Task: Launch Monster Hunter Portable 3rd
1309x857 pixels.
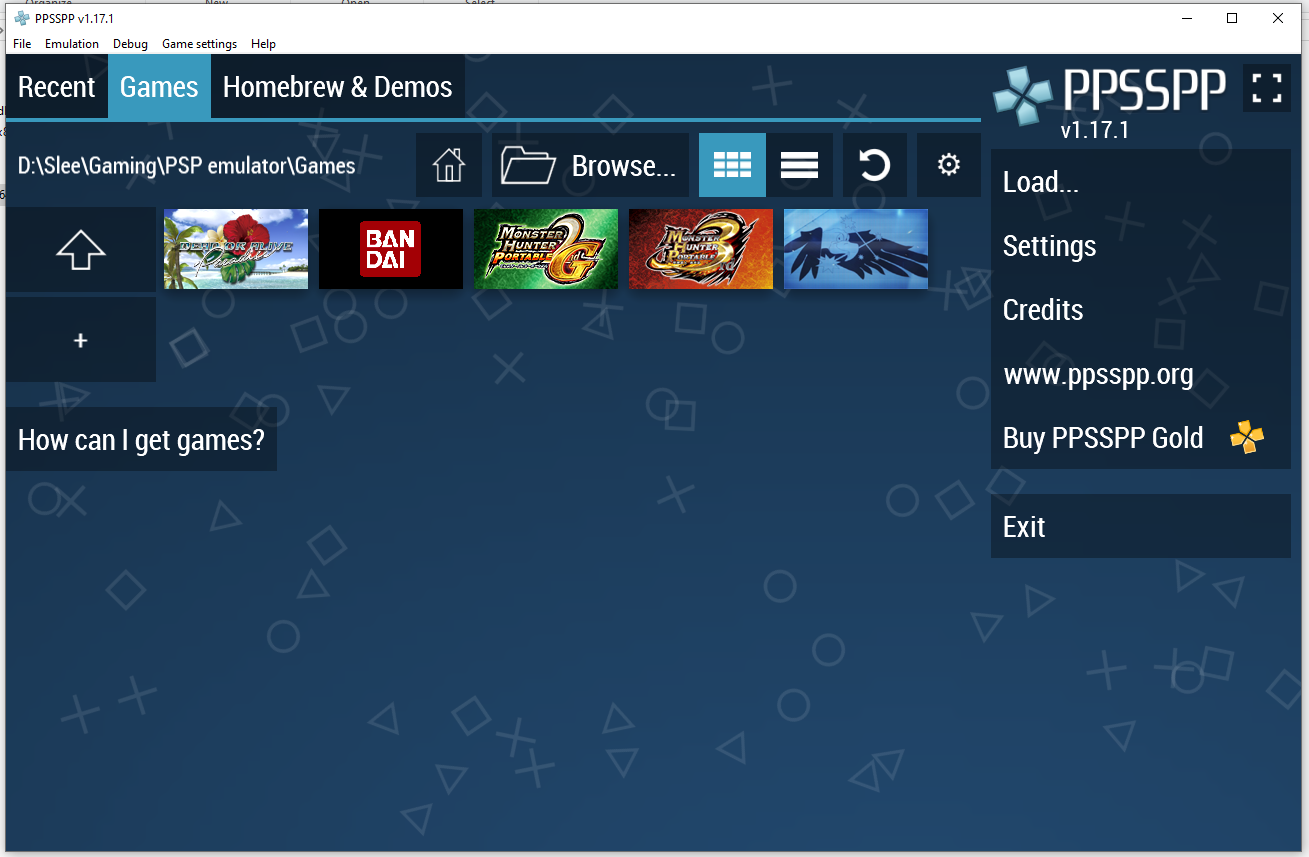Action: [701, 249]
